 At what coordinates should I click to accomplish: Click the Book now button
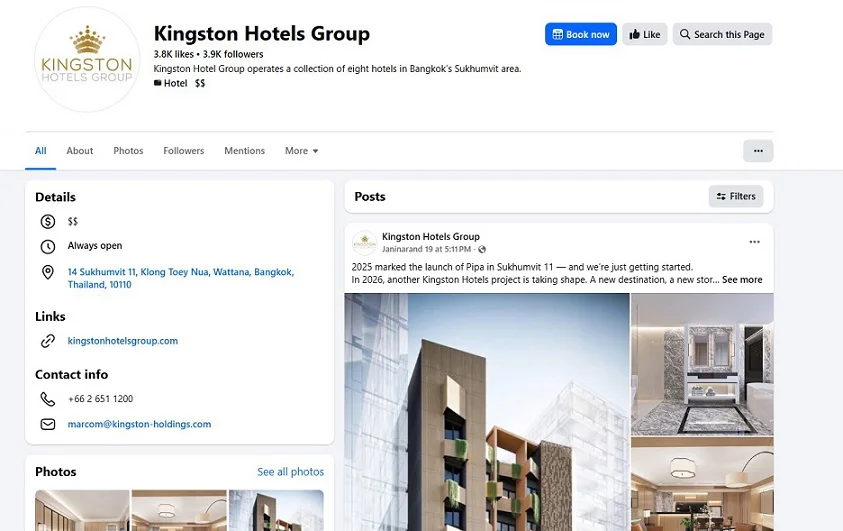581,34
